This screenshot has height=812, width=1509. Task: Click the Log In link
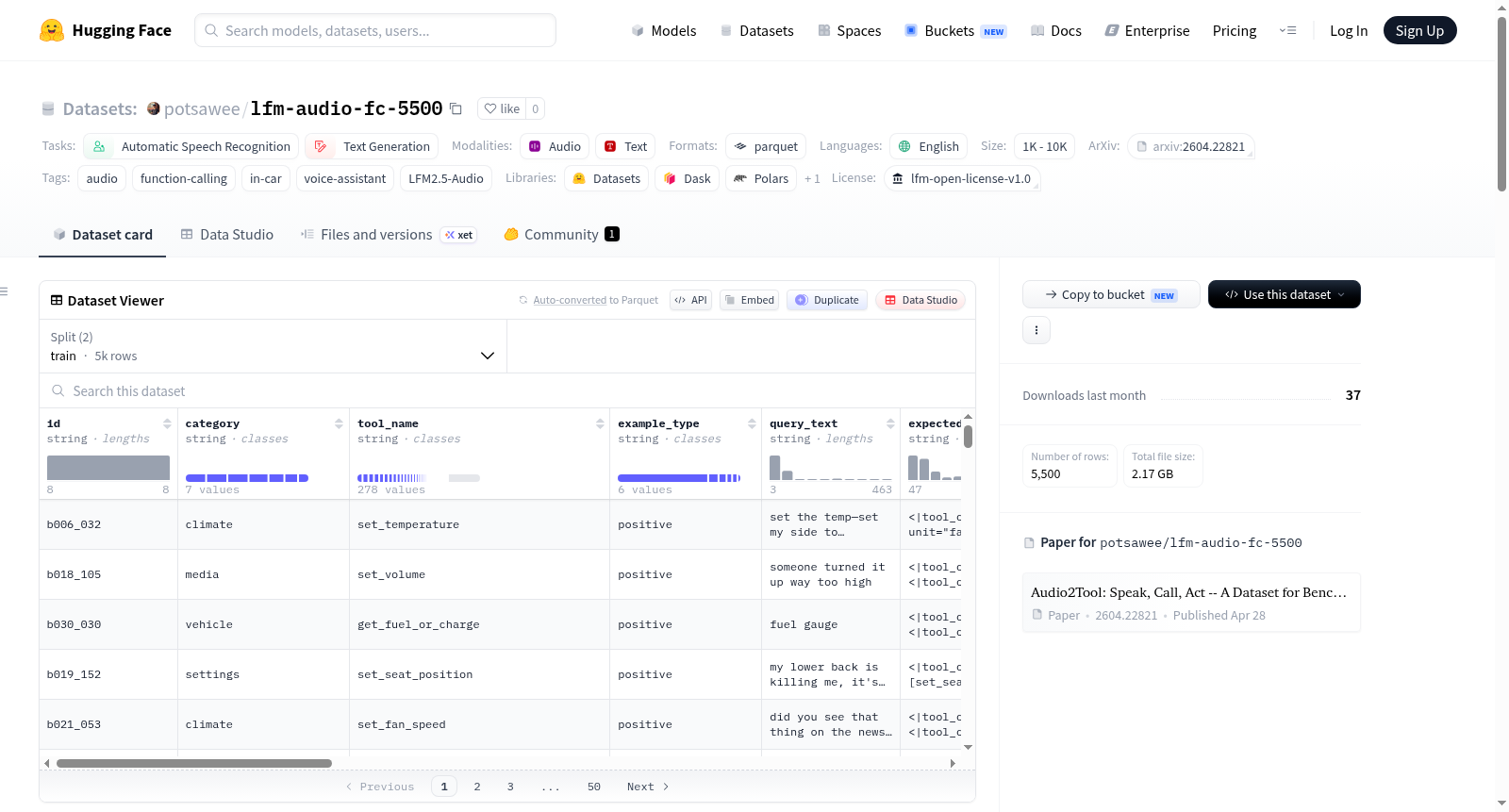1349,30
